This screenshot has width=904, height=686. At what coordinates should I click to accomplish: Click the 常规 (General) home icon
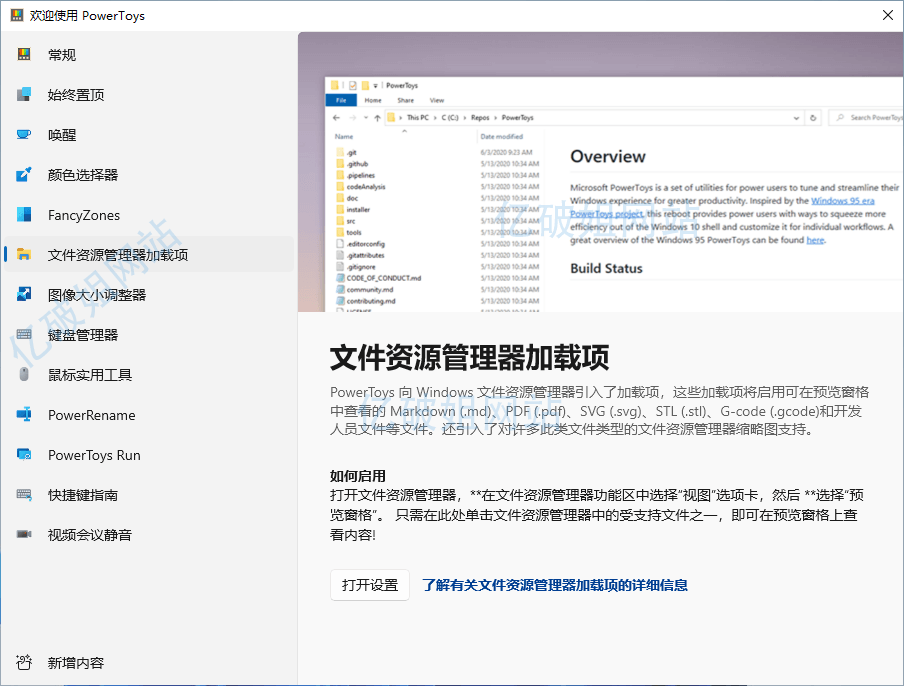click(x=24, y=55)
